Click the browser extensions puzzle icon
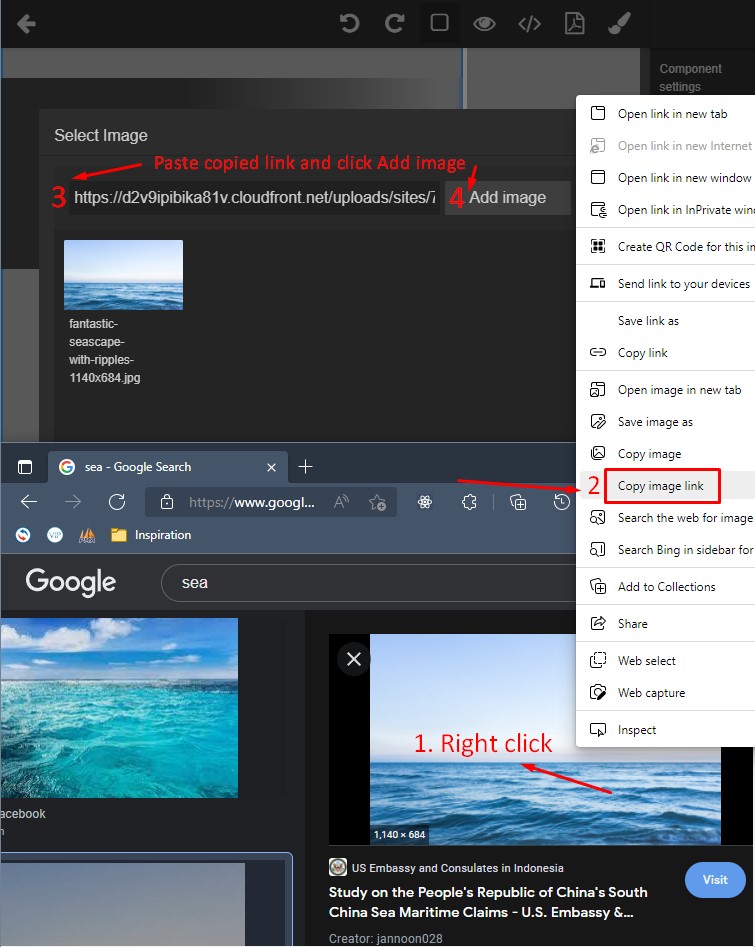Viewport: 755px width, 947px height. coord(468,502)
